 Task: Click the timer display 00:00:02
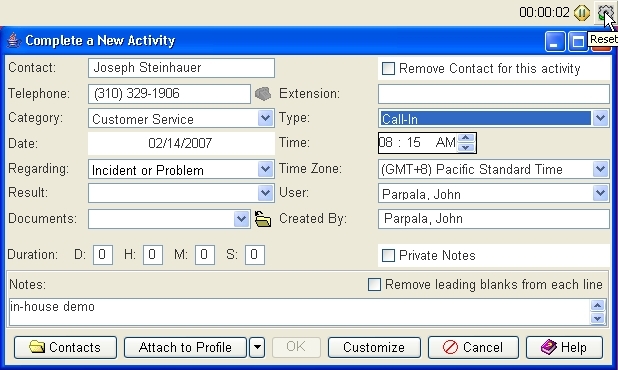coord(544,13)
